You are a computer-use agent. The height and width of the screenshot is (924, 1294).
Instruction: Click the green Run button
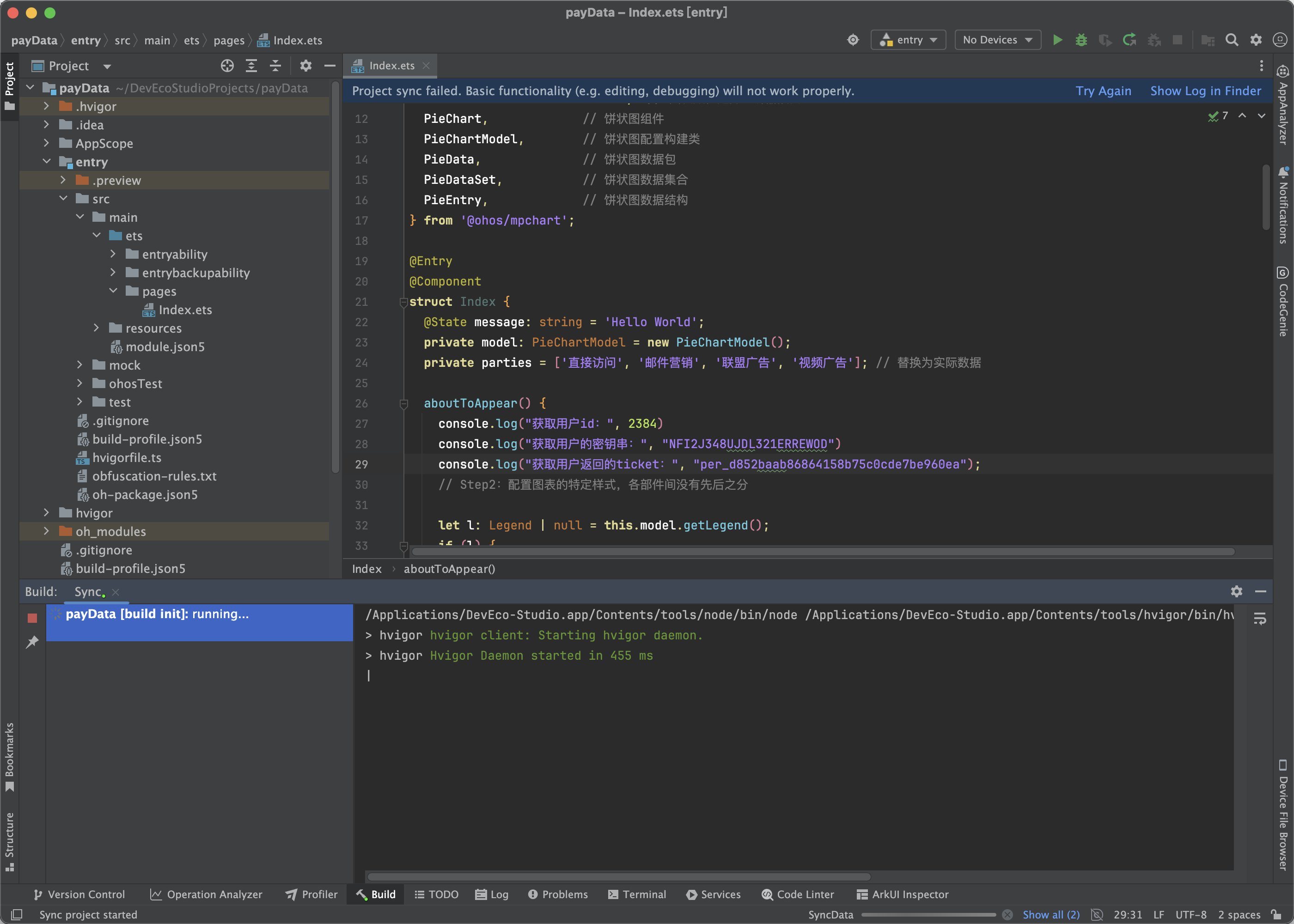click(x=1057, y=40)
